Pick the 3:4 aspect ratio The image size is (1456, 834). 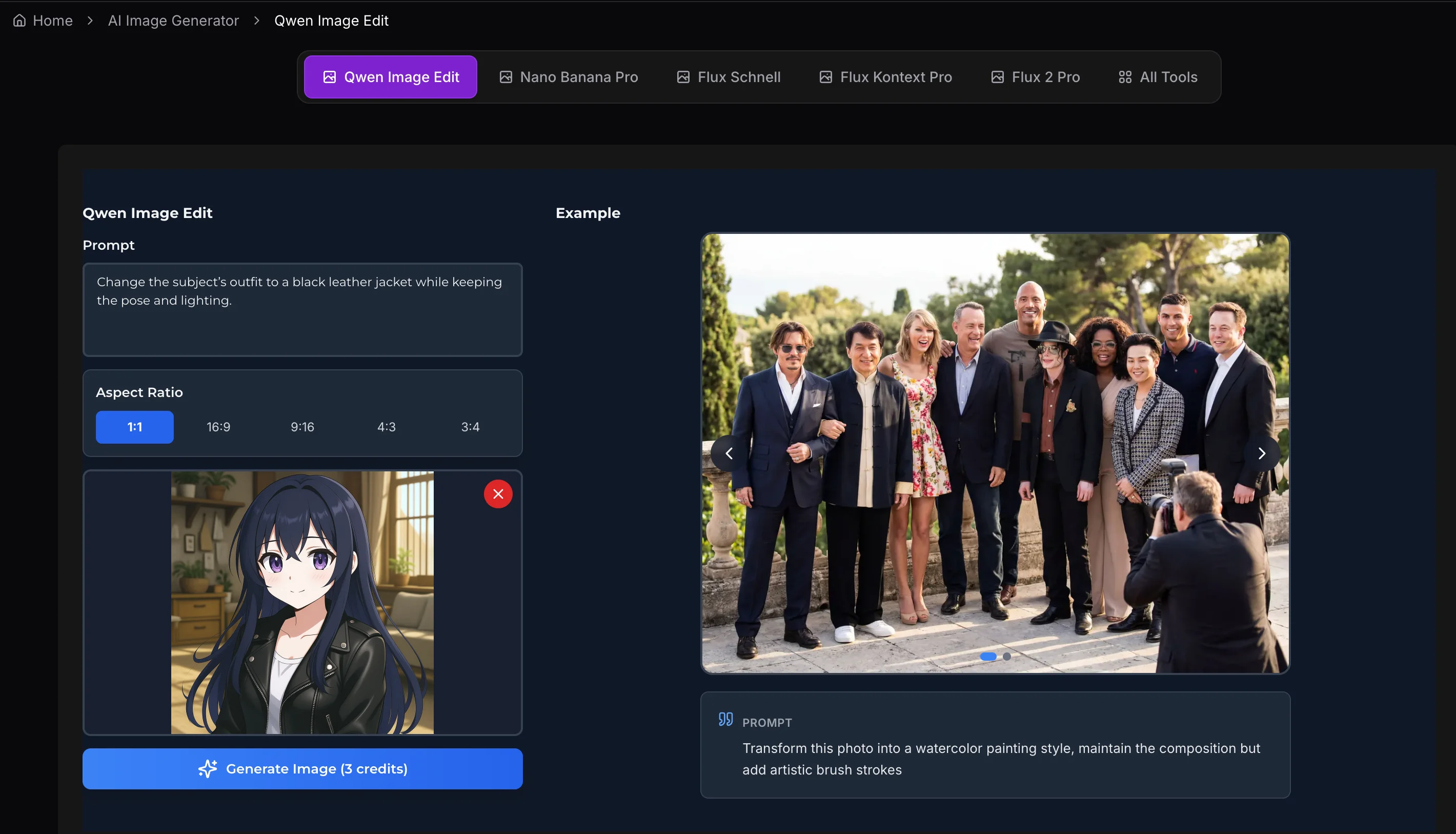(470, 427)
